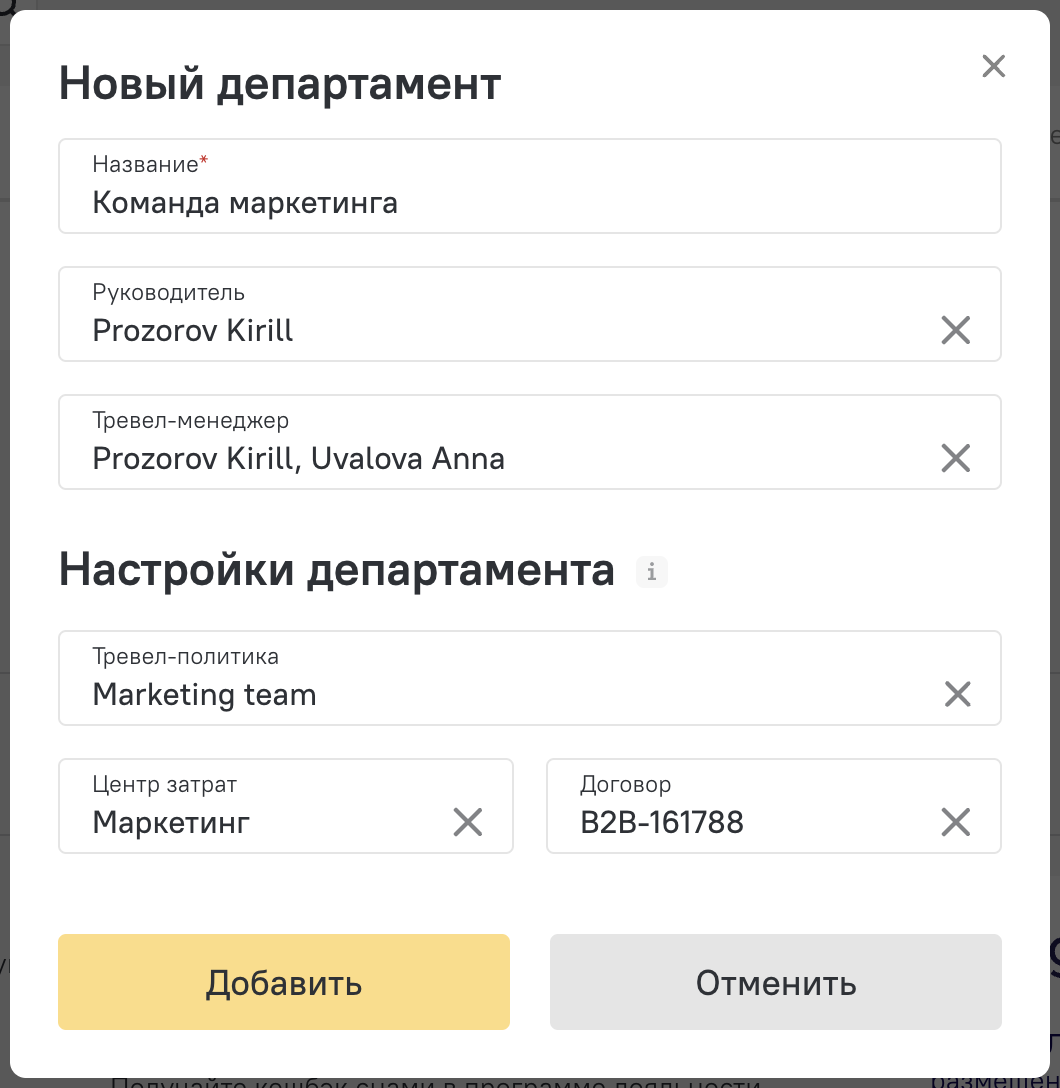Click the Новый департамент heading

pyautogui.click(x=280, y=84)
